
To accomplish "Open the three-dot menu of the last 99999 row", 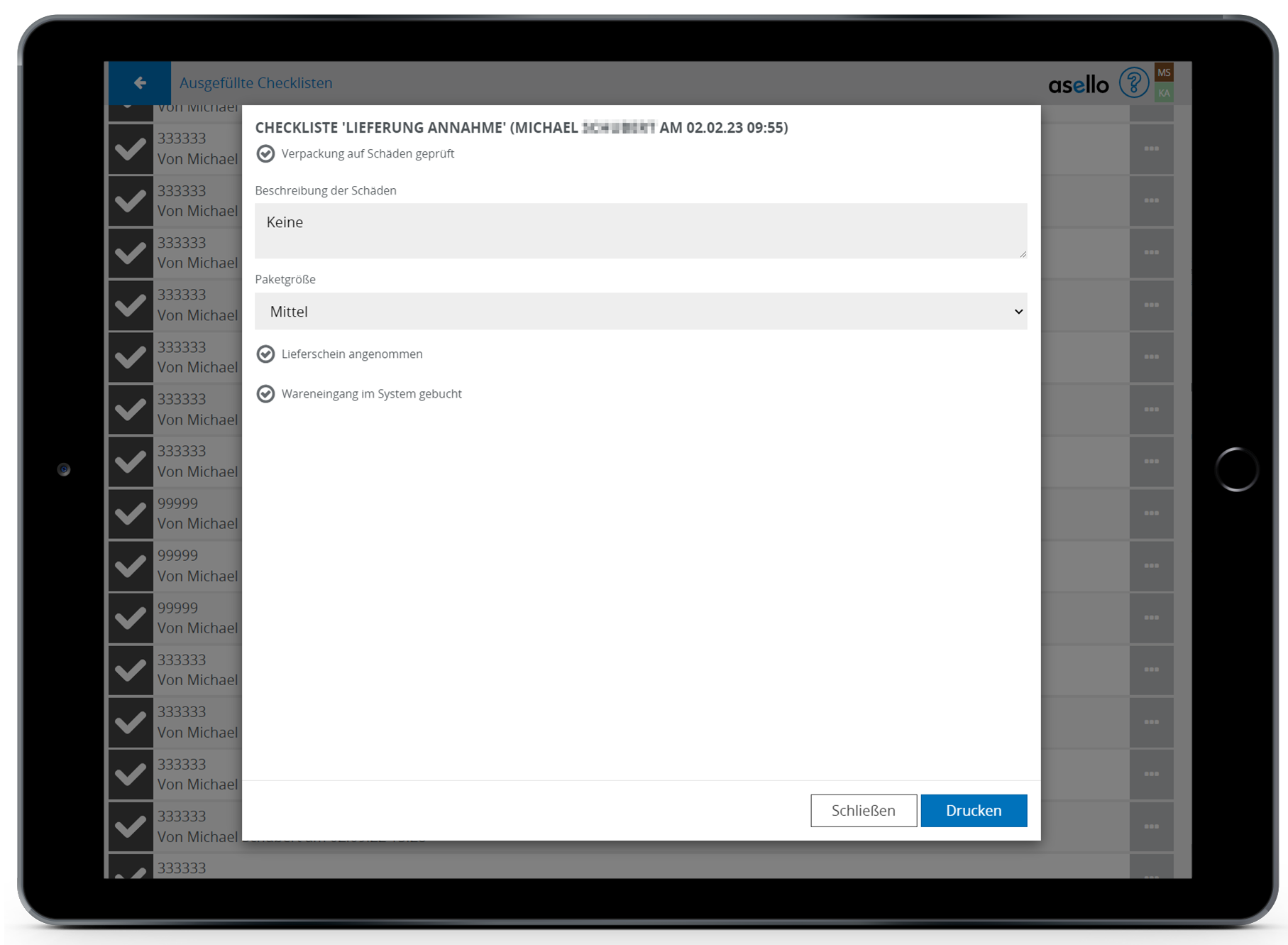I will click(x=1151, y=618).
